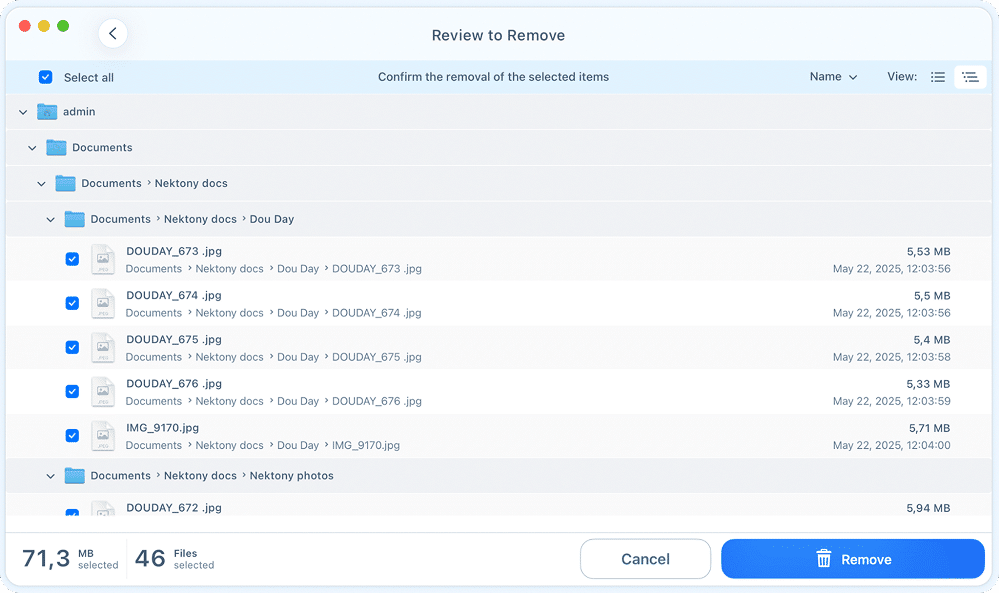Uncheck DOUDAY_675 .jpg from removal

tap(72, 347)
